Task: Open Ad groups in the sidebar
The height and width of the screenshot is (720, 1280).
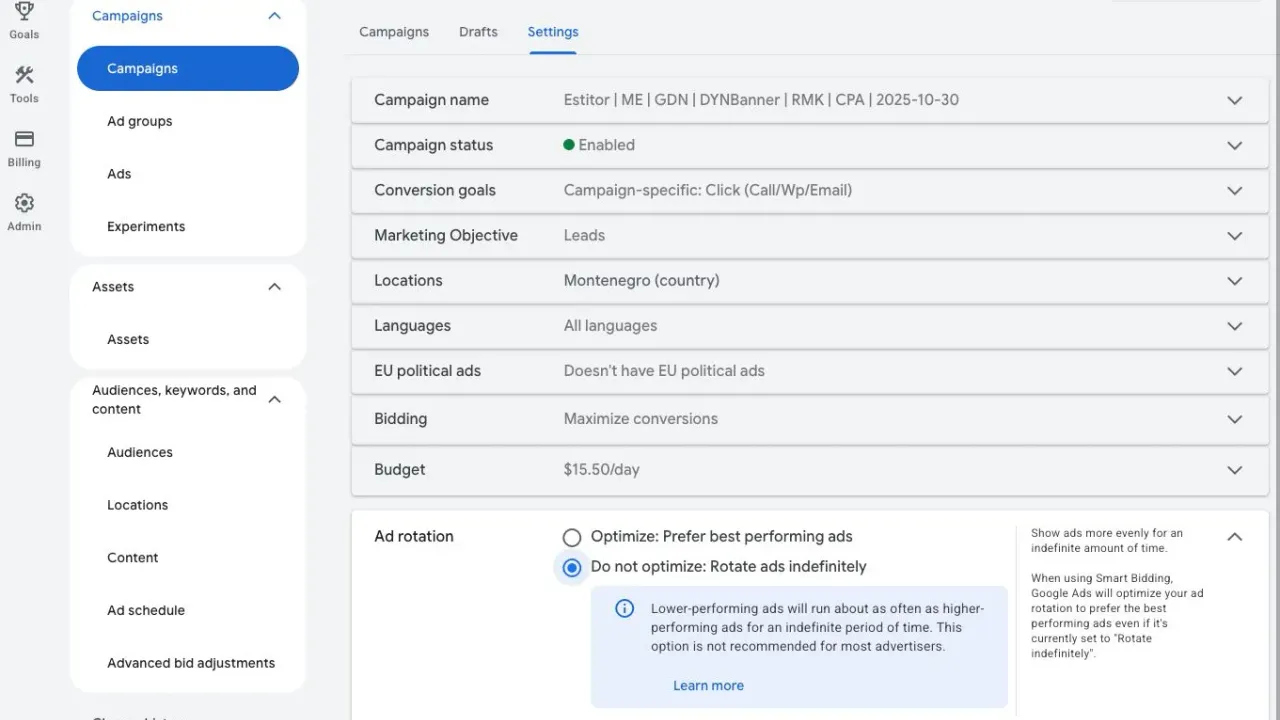Action: coord(140,121)
